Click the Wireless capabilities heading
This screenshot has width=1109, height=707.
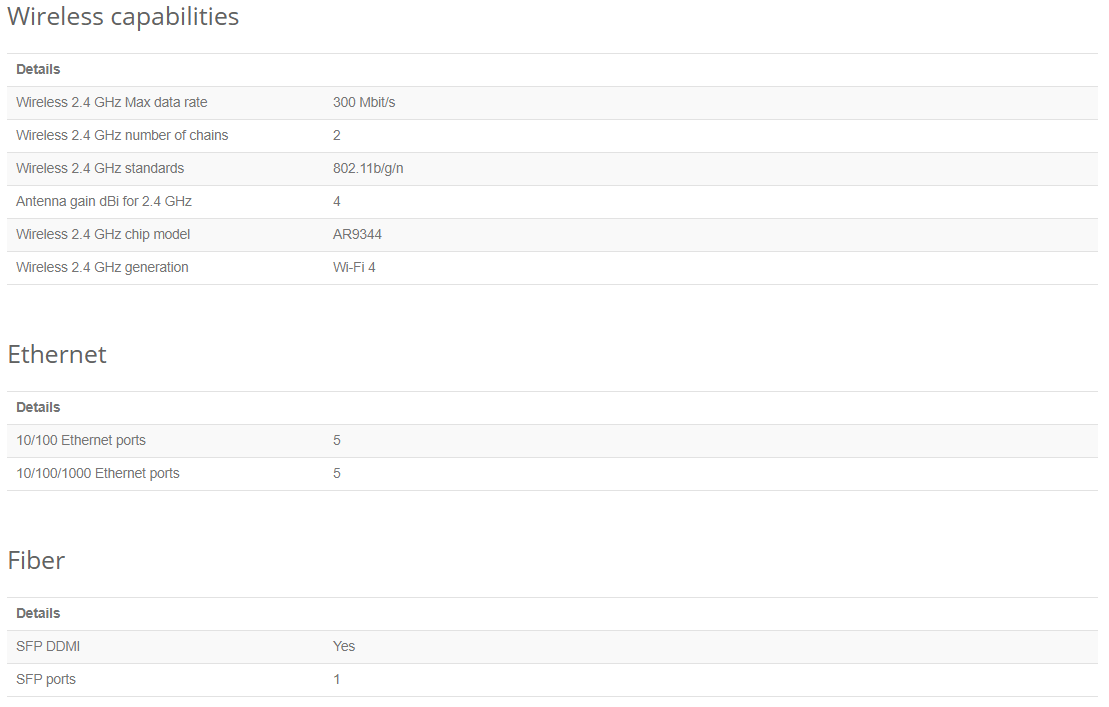click(123, 17)
